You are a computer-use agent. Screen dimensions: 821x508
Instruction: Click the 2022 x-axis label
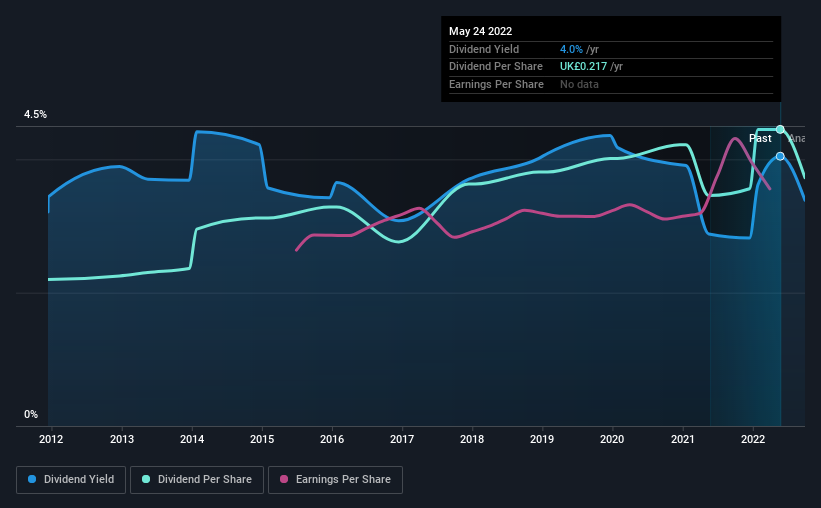click(753, 439)
